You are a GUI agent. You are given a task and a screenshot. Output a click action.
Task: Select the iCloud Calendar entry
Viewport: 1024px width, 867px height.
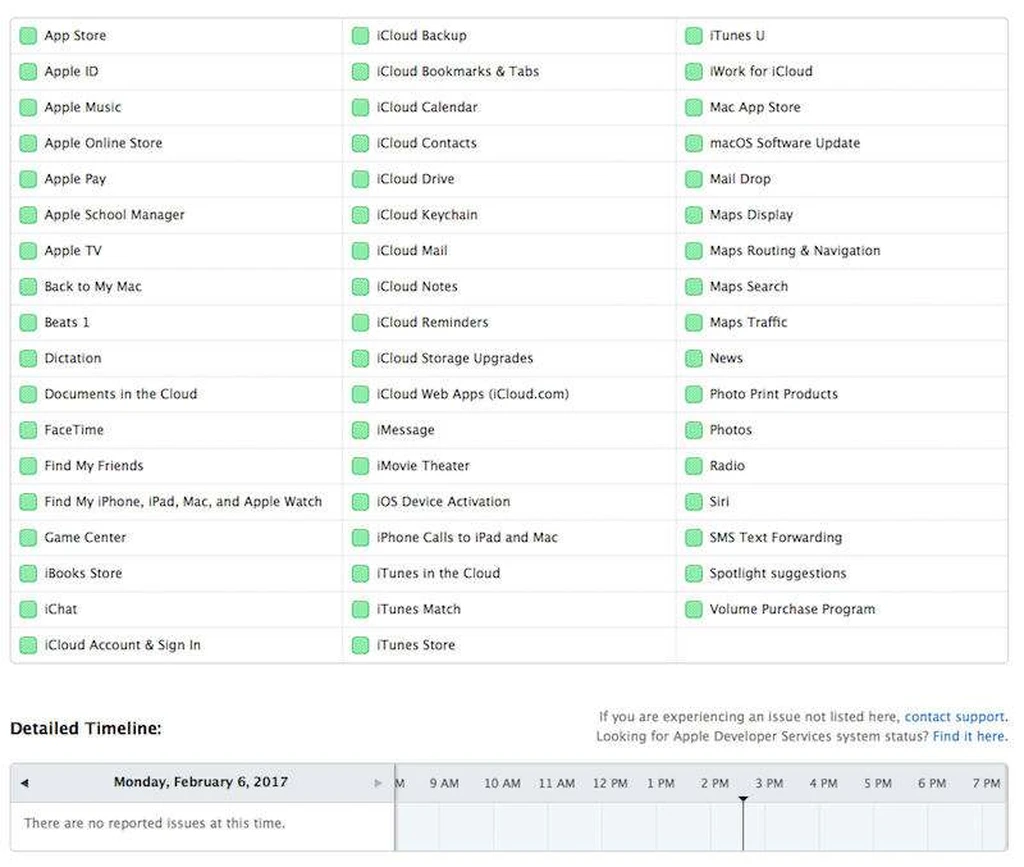tap(427, 108)
